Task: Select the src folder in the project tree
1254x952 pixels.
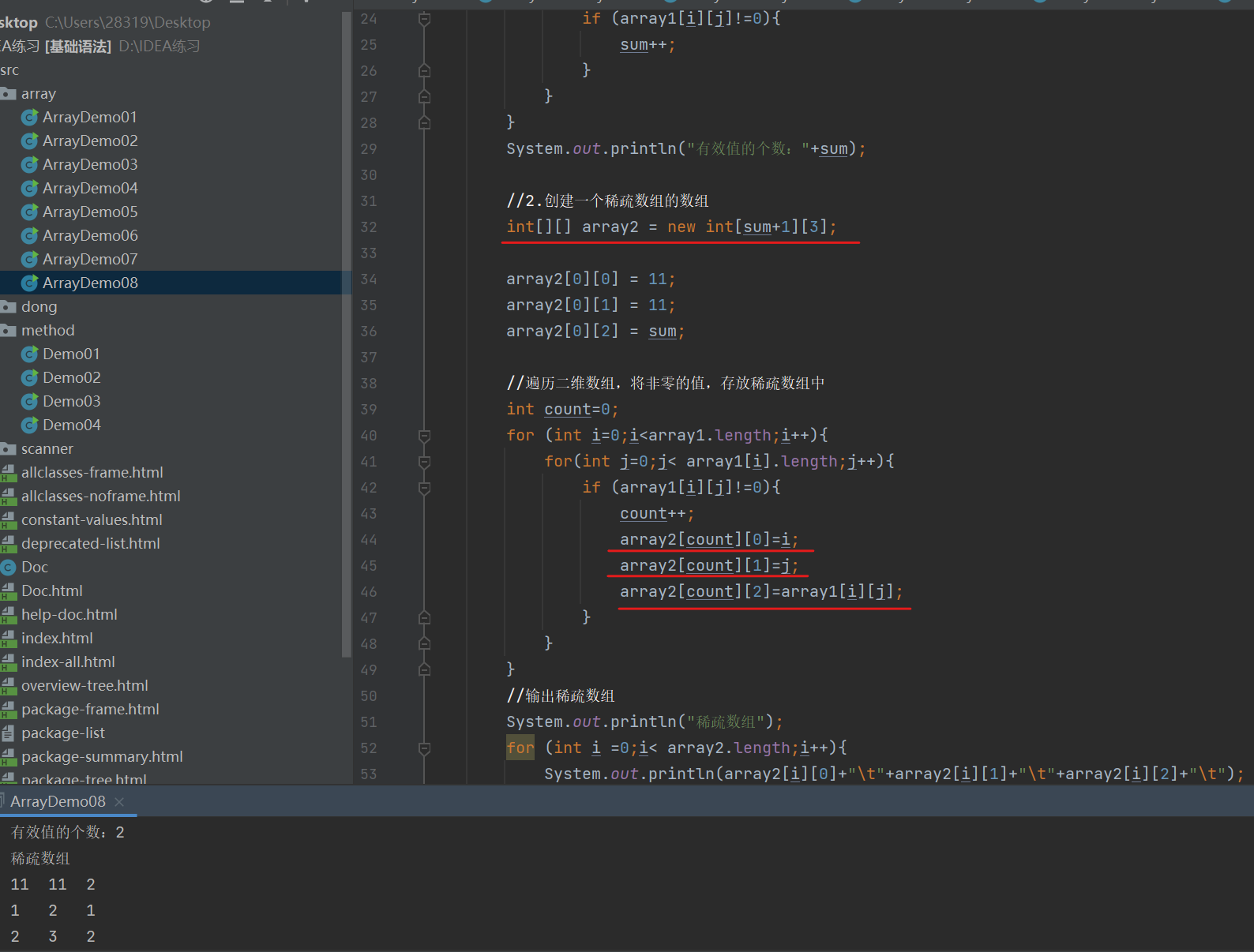Action: pos(9,70)
